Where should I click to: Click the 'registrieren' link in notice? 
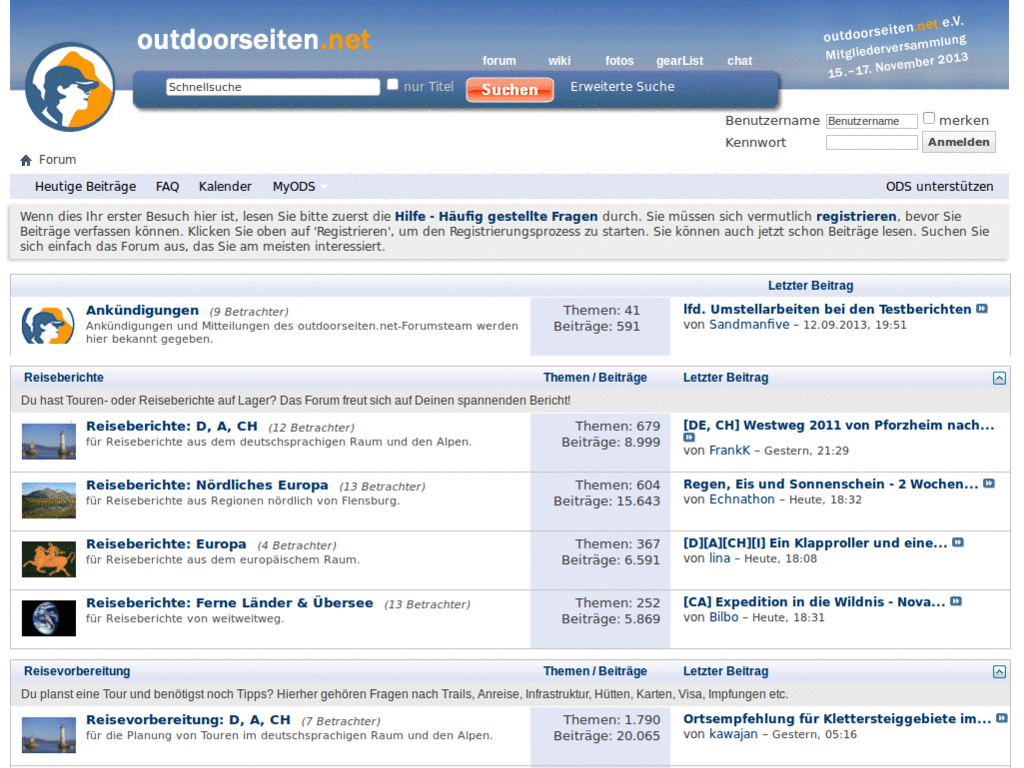point(856,216)
